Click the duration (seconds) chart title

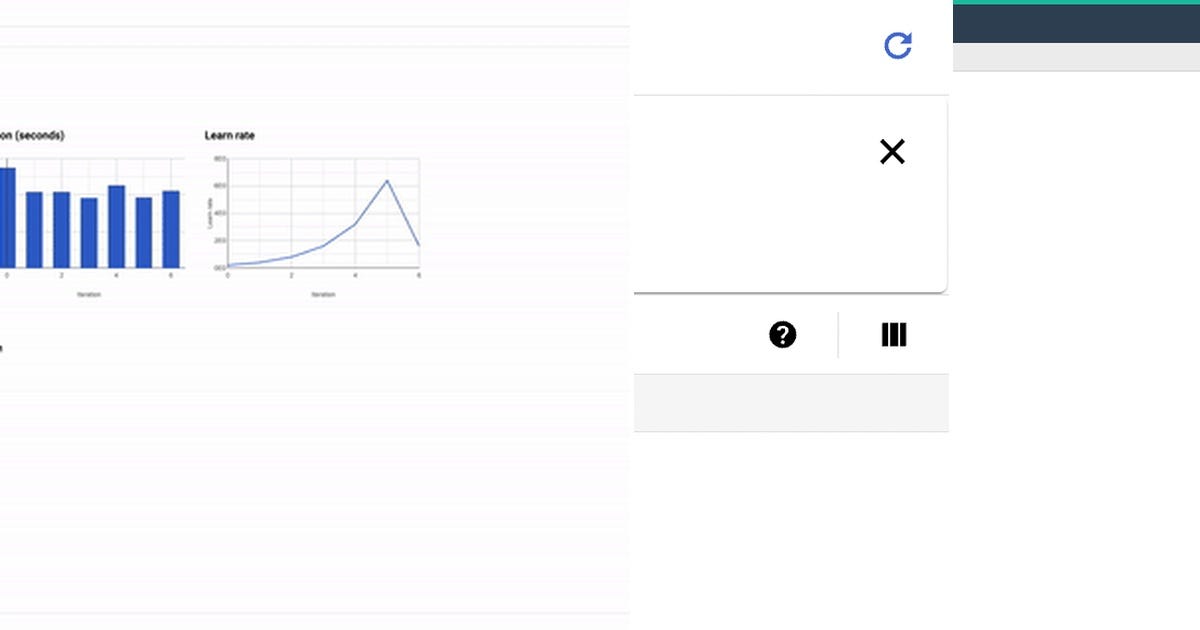tap(32, 136)
